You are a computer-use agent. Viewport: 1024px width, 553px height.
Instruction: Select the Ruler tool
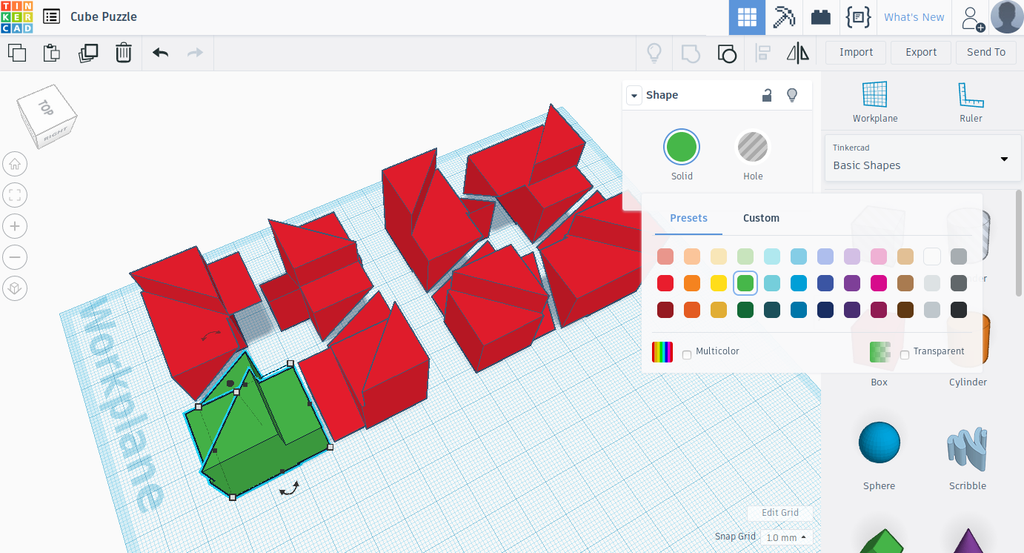click(x=970, y=102)
